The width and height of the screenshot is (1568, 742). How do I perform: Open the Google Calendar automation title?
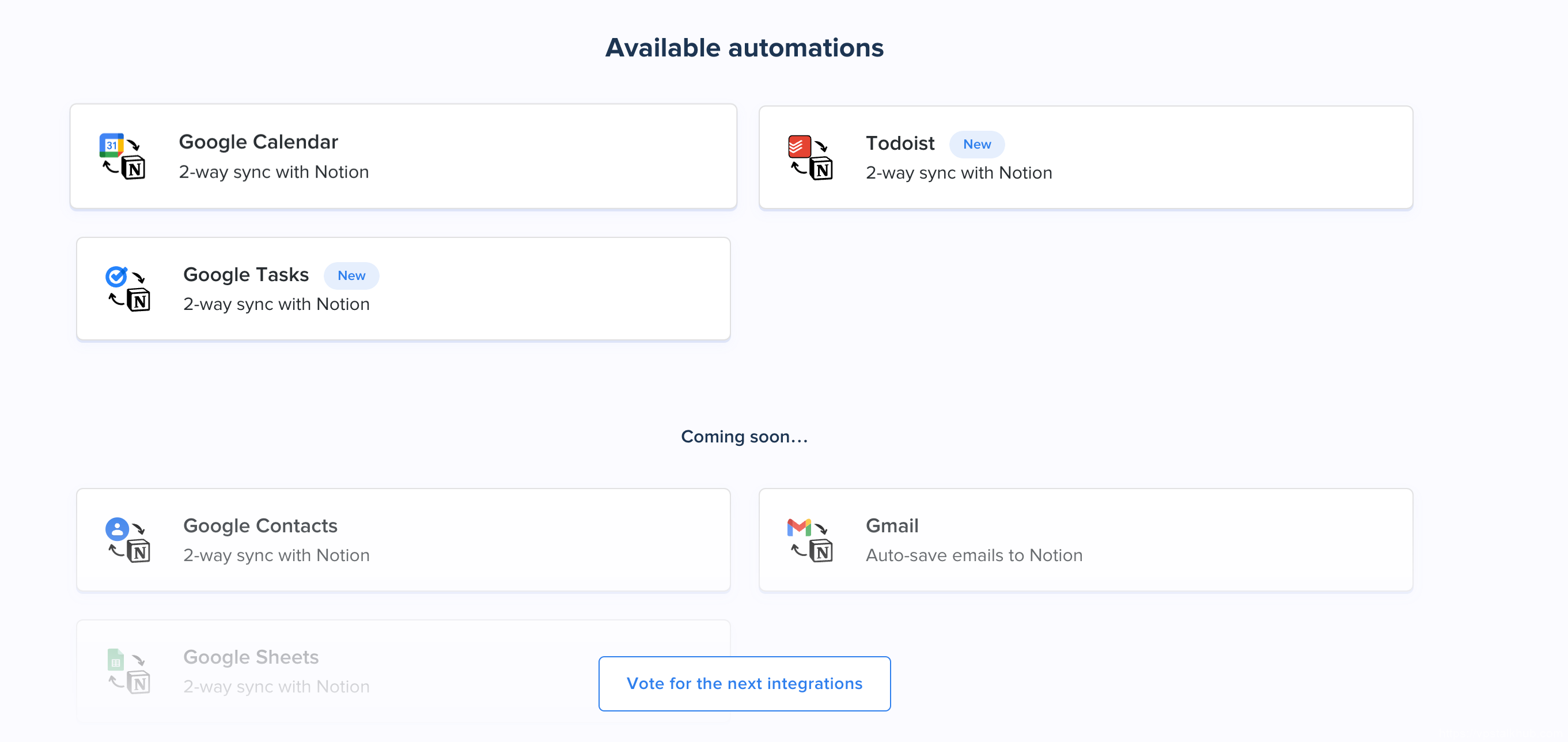click(x=258, y=142)
